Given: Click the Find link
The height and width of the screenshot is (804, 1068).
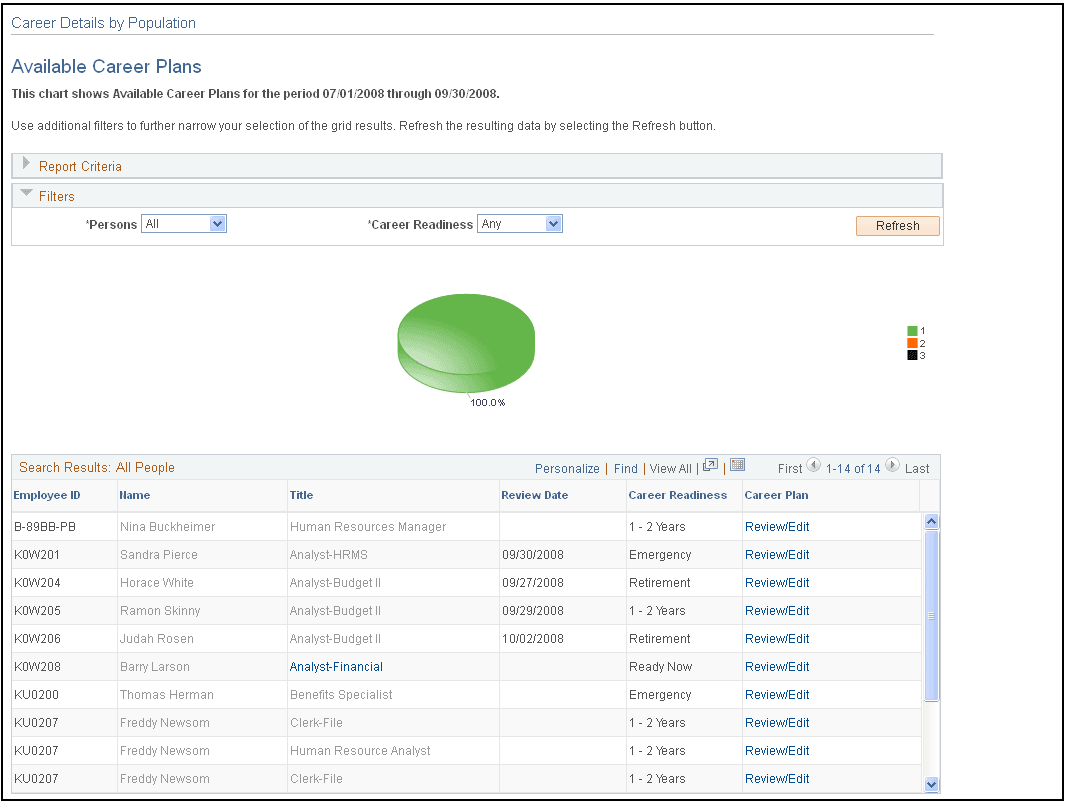Looking at the screenshot, I should pos(626,468).
